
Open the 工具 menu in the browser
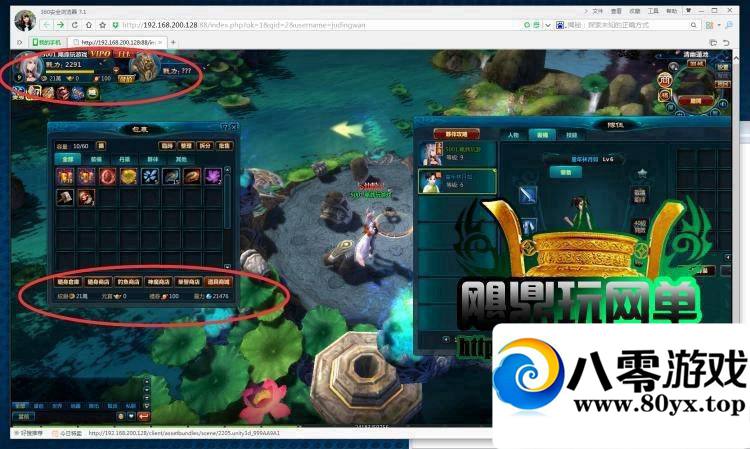(653, 11)
